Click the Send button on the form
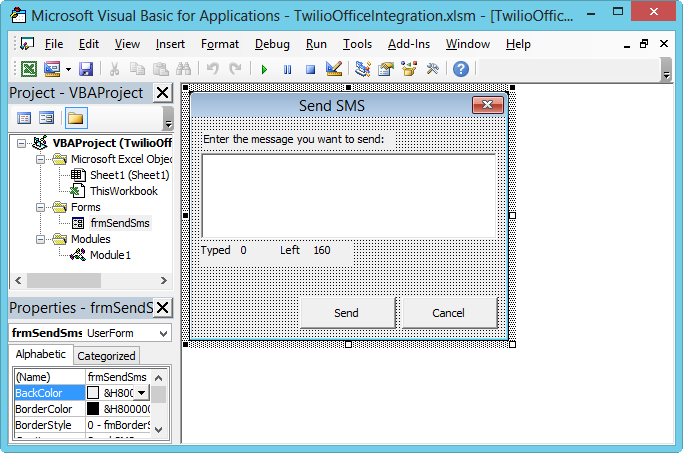 tap(348, 313)
